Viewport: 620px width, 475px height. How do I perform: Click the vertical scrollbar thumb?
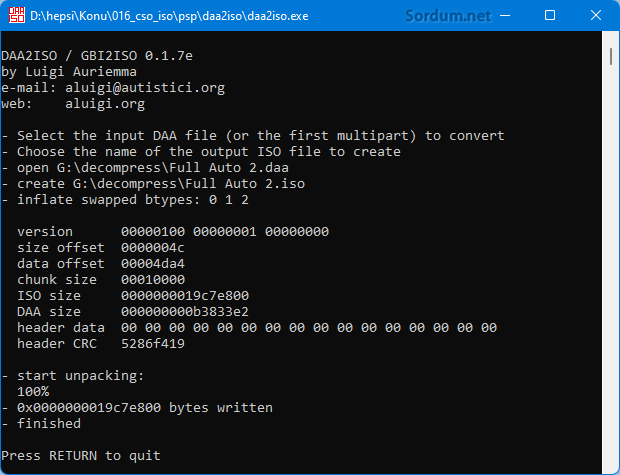[x=611, y=56]
